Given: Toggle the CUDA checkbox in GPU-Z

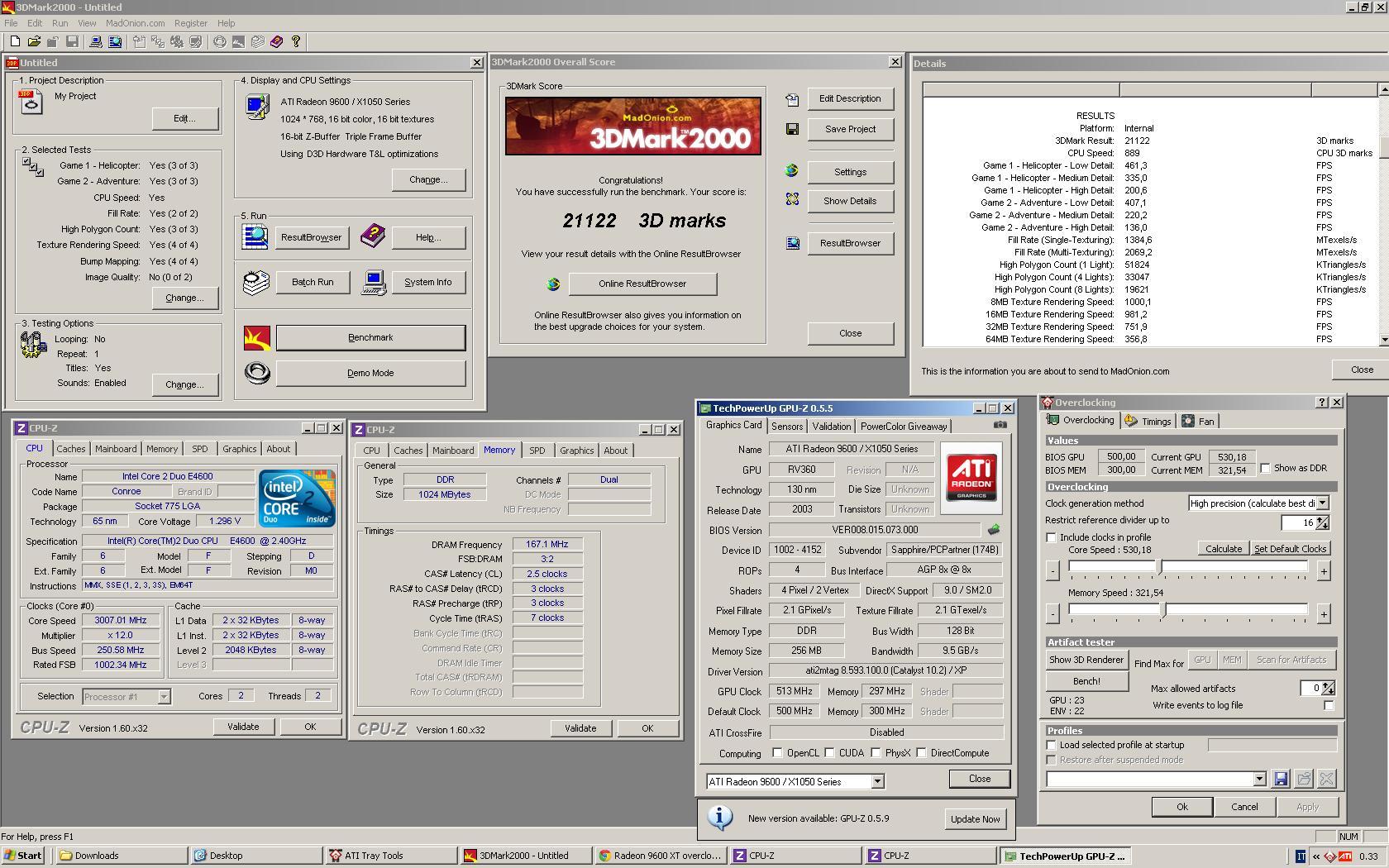Looking at the screenshot, I should (829, 753).
